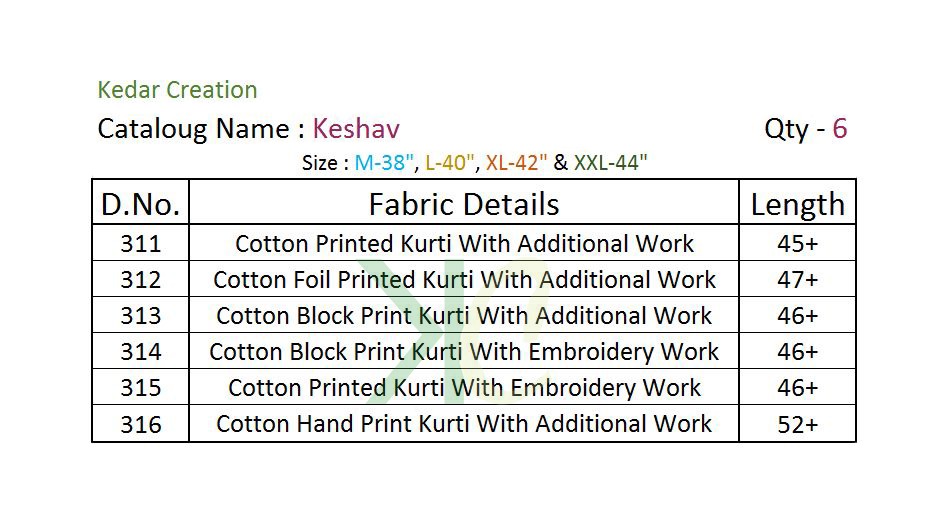The image size is (945, 513).
Task: Click the 52+ length cell
Action: 797,424
